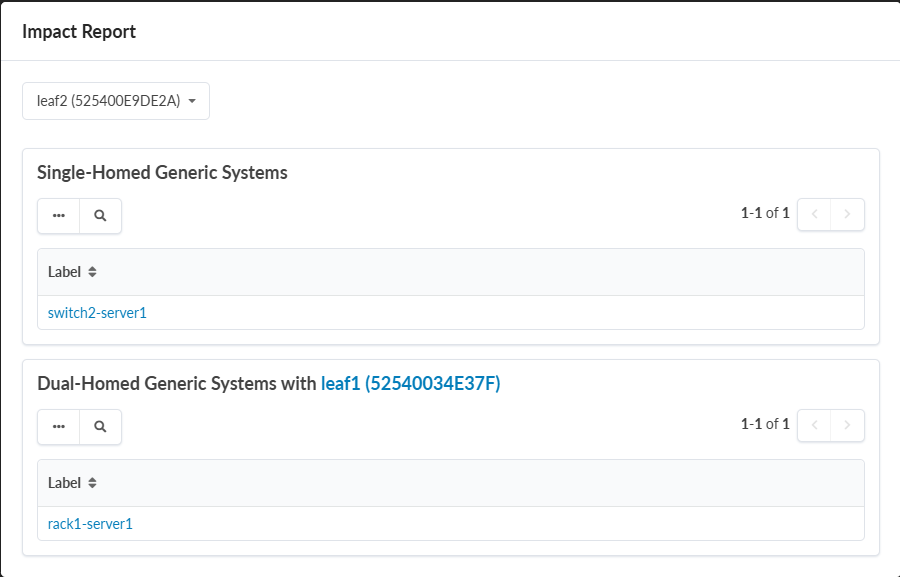
Task: Open the rack1-server1 link
Action: [x=90, y=523]
